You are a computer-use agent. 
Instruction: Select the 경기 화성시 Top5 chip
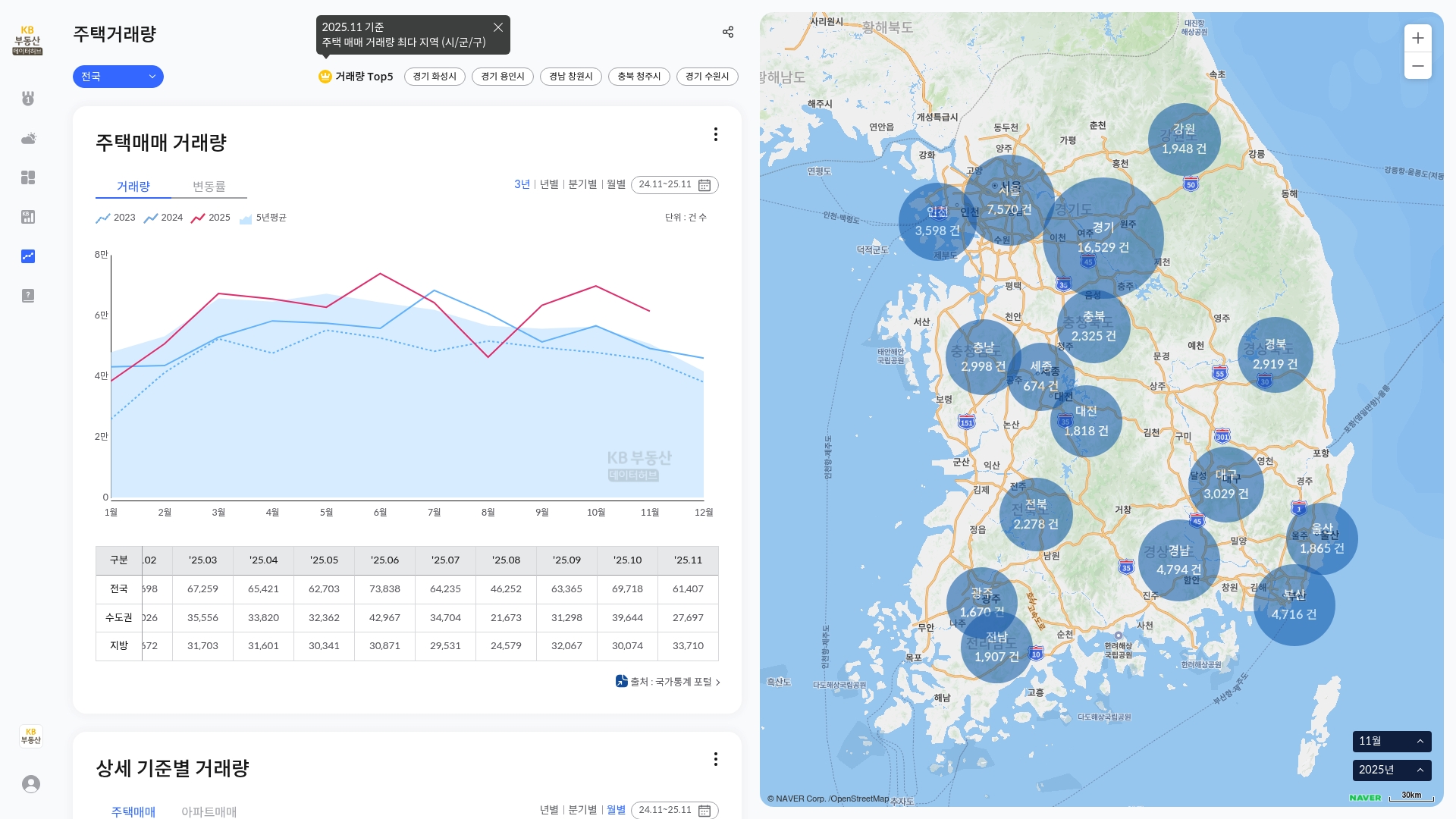coord(435,77)
